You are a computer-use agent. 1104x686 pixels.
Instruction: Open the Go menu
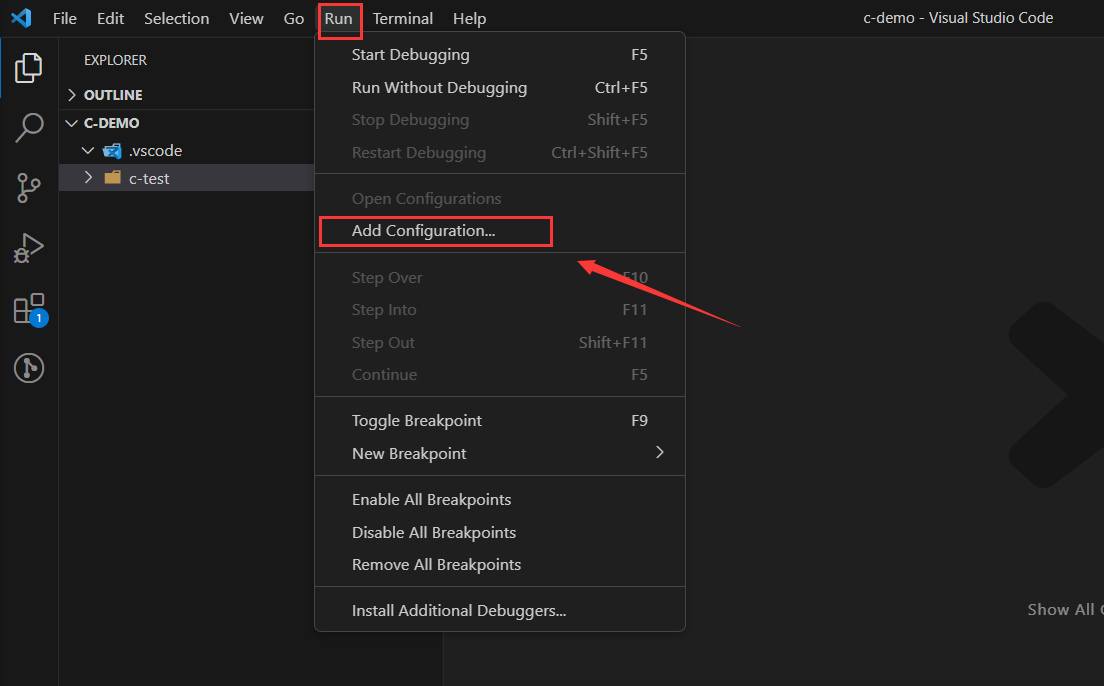tap(294, 18)
